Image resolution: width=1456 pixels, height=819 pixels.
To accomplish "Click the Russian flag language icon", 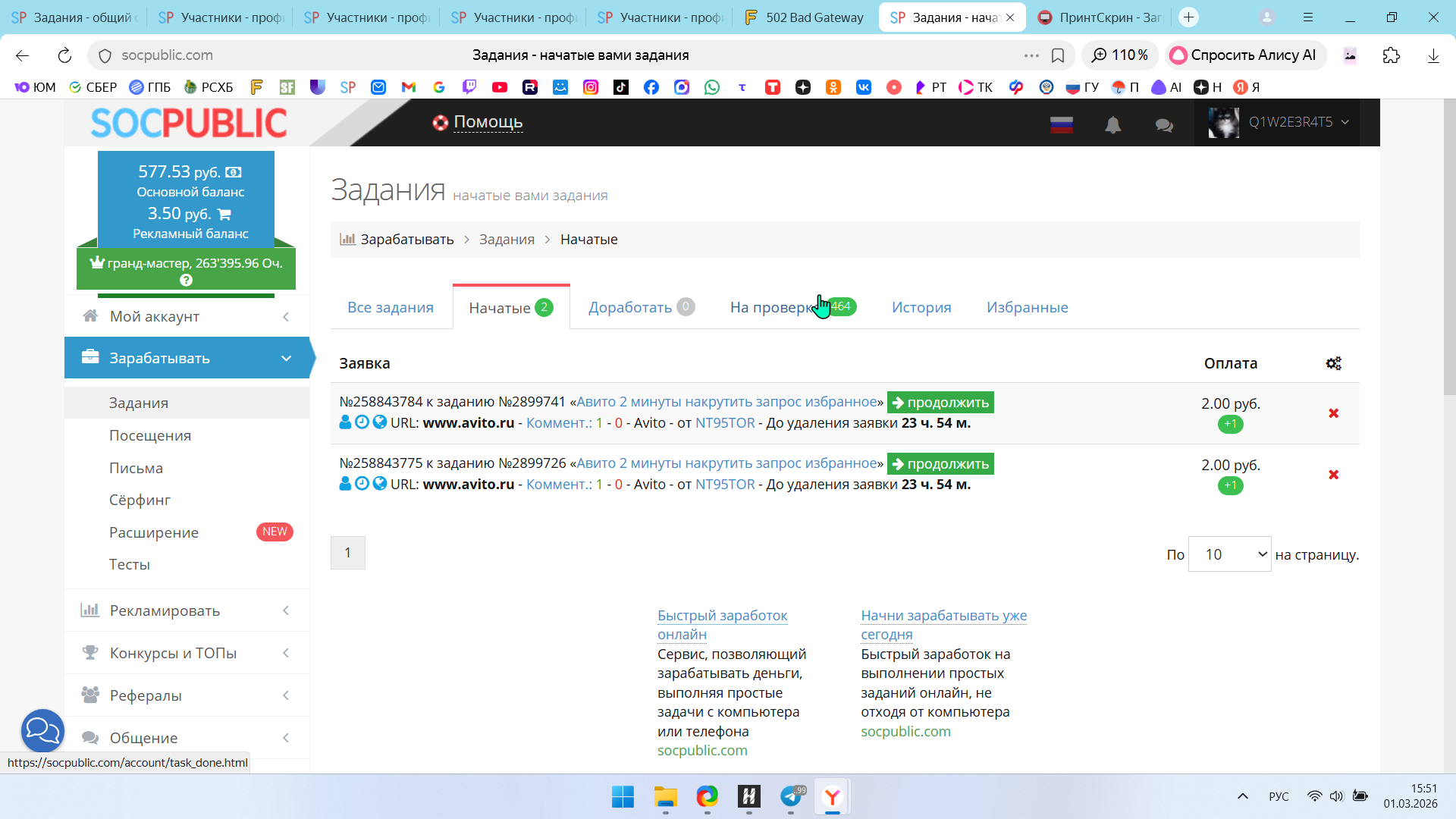I will click(1061, 125).
